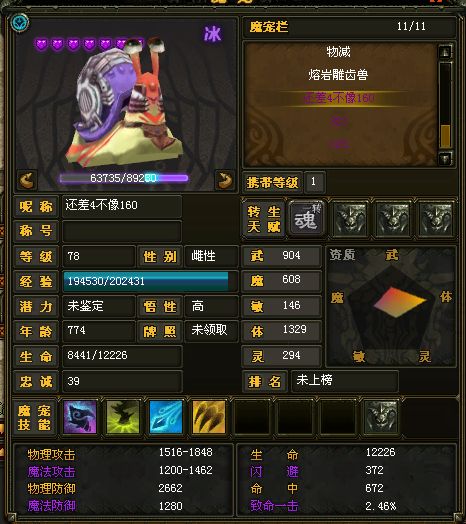This screenshot has width=466, height=524.
Task: Click the purple eye pet skill icon
Action: [x=80, y=417]
